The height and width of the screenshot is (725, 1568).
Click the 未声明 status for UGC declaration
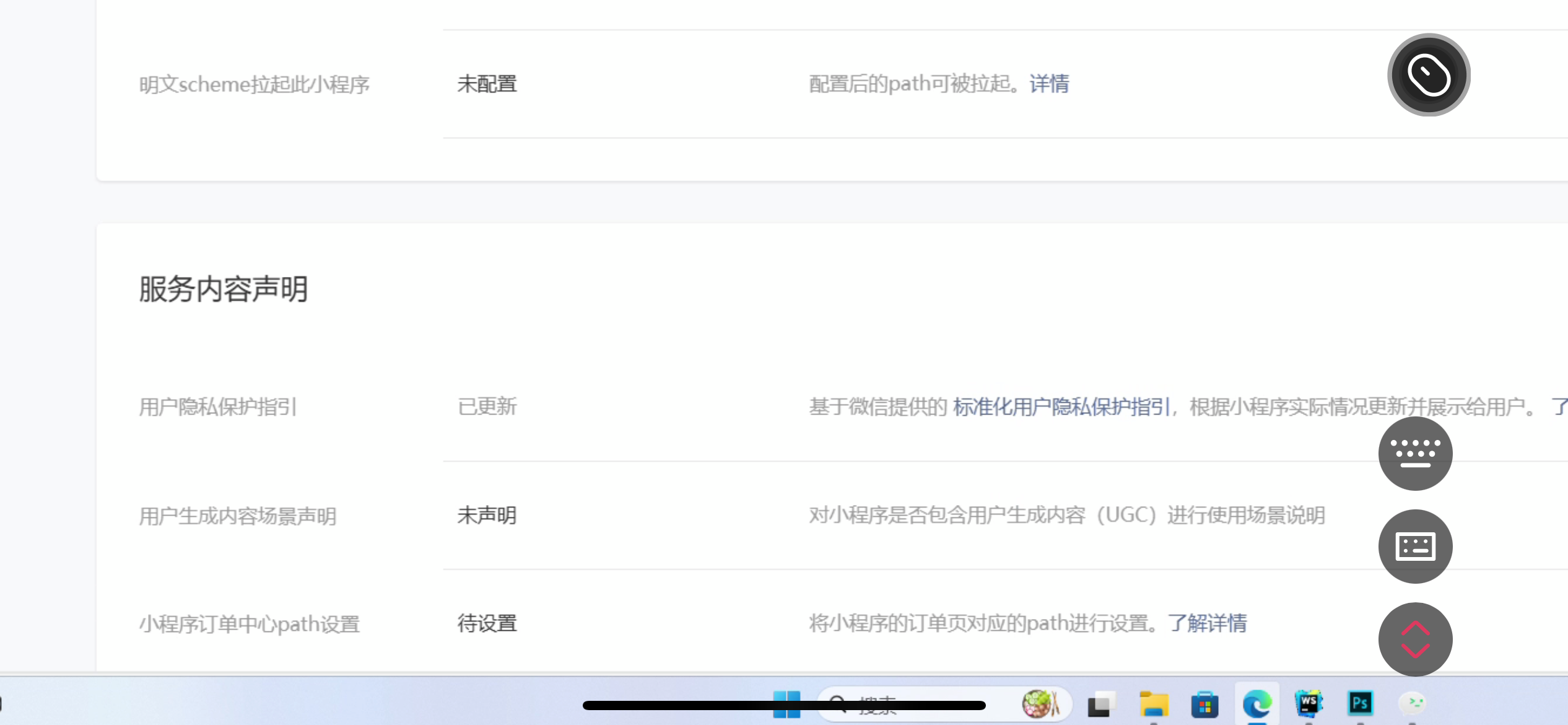pos(487,516)
